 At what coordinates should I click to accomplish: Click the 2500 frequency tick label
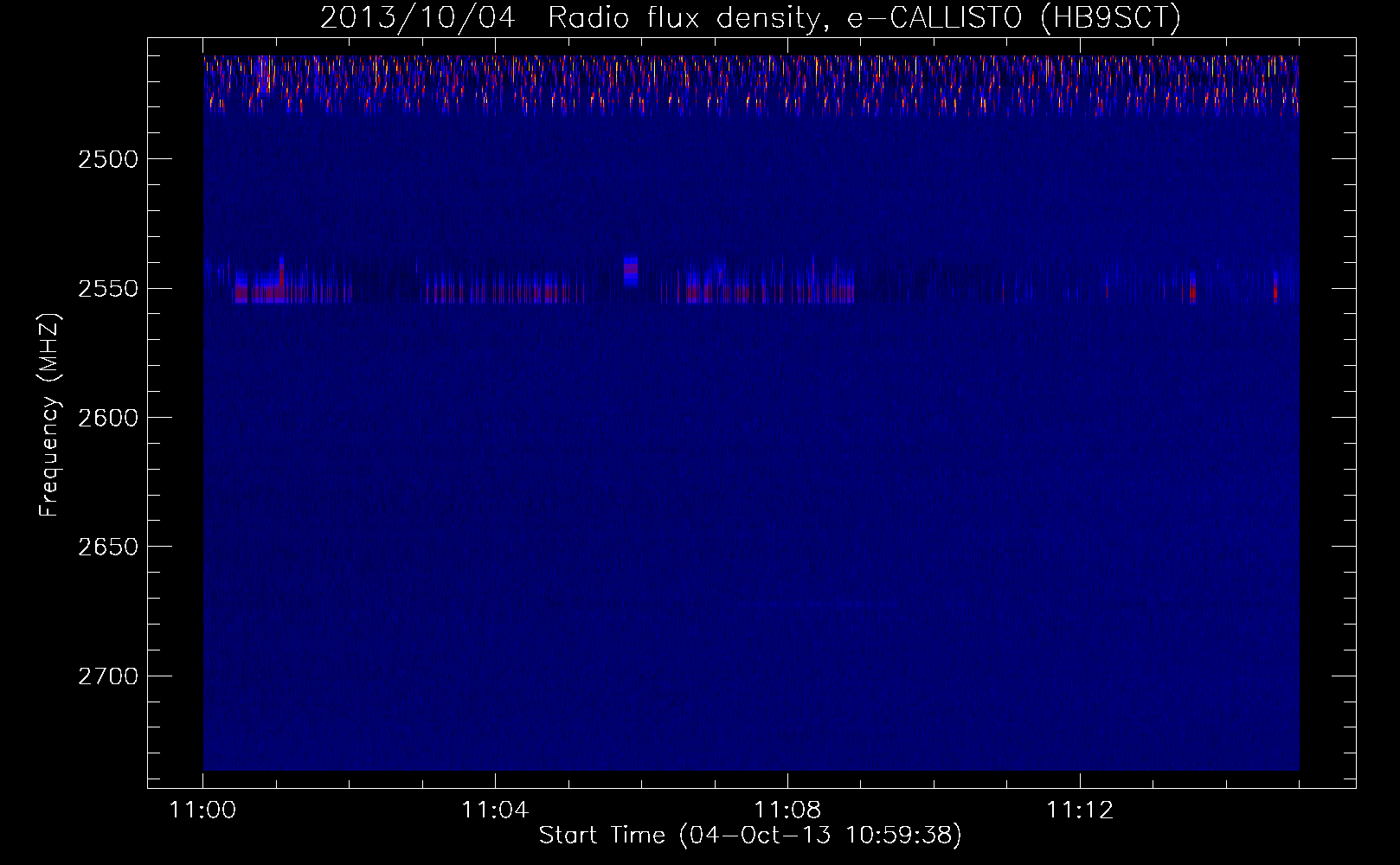pos(107,159)
